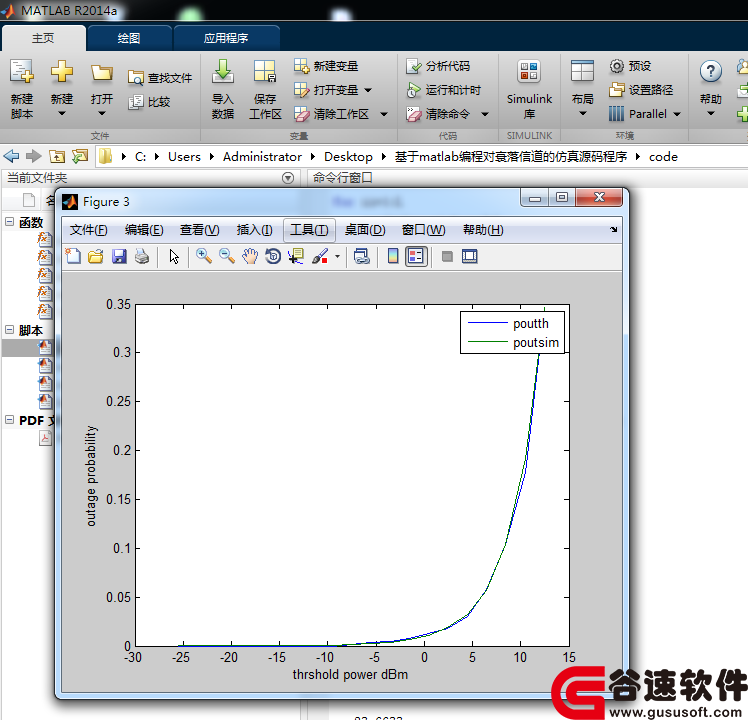Toggle the Data Cursor tool
Viewport: 748px width, 720px height.
pos(296,256)
